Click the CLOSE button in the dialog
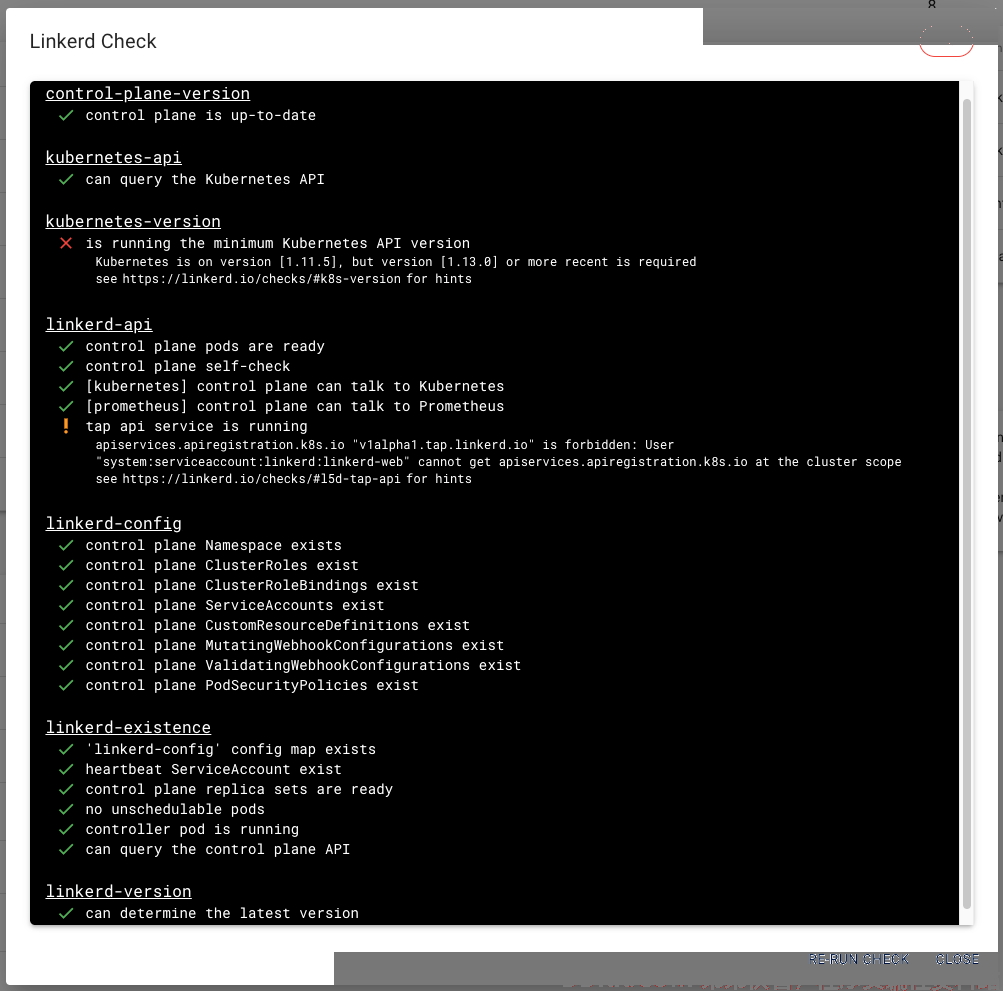1003x991 pixels. point(957,959)
